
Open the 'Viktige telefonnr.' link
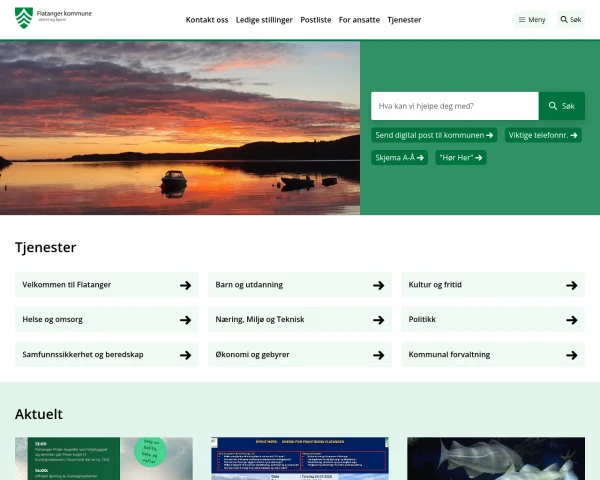pyautogui.click(x=543, y=135)
